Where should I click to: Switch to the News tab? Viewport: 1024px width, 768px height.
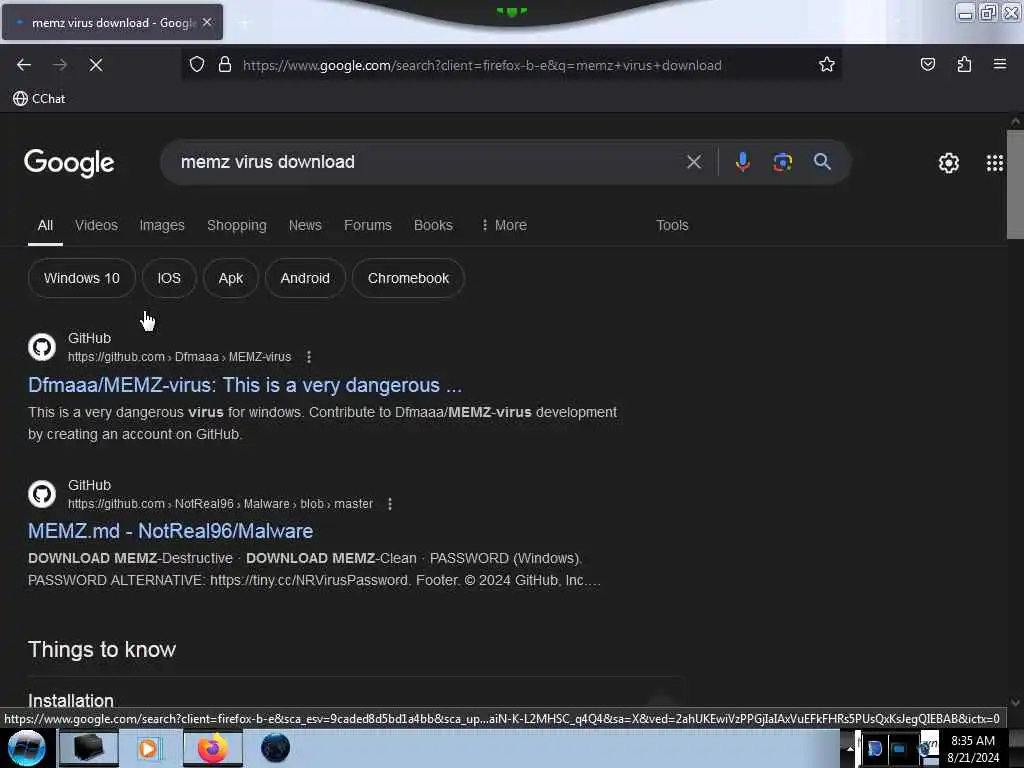305,225
